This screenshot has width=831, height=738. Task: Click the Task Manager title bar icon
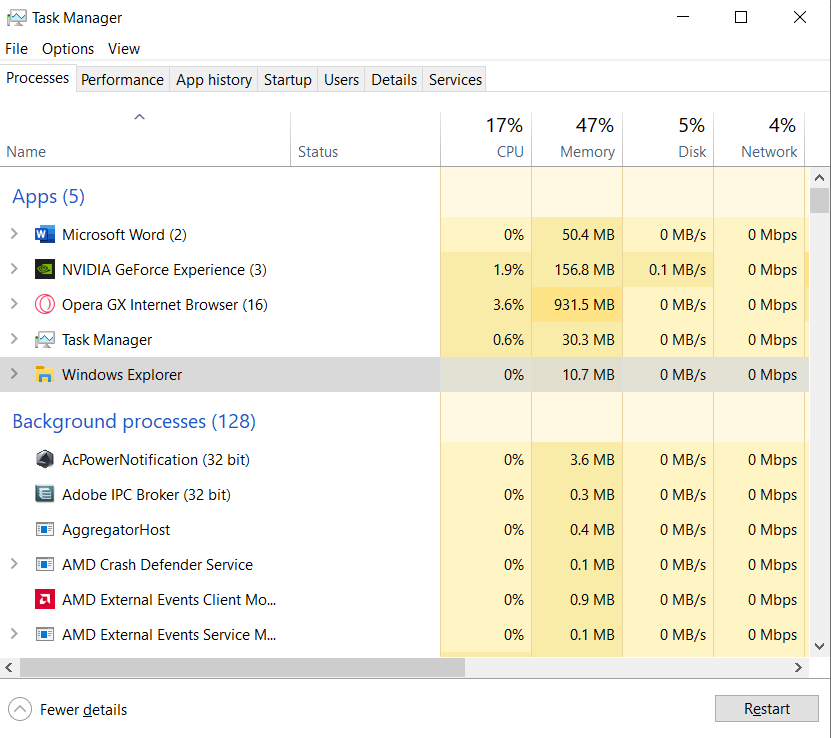16,17
